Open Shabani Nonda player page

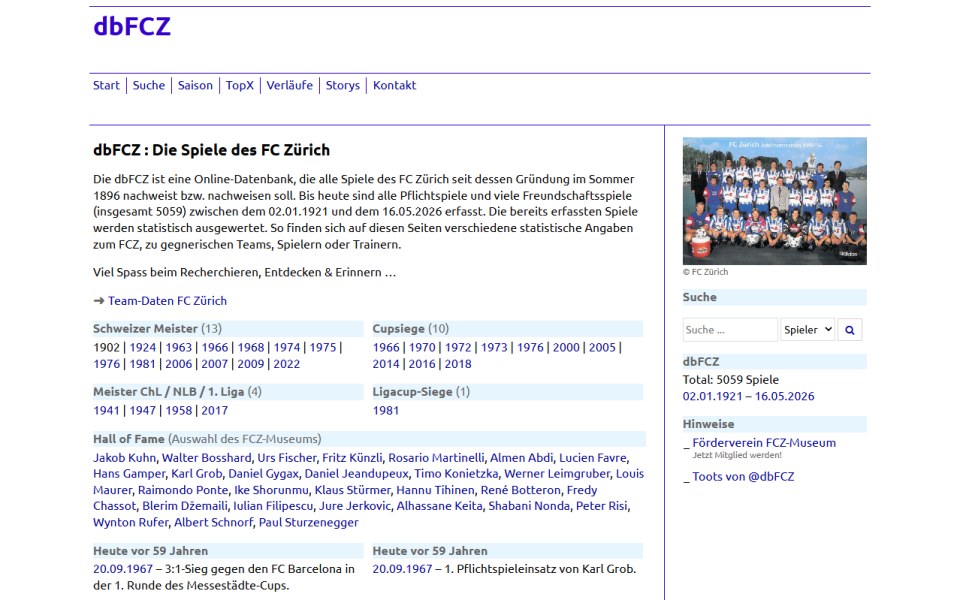(529, 506)
